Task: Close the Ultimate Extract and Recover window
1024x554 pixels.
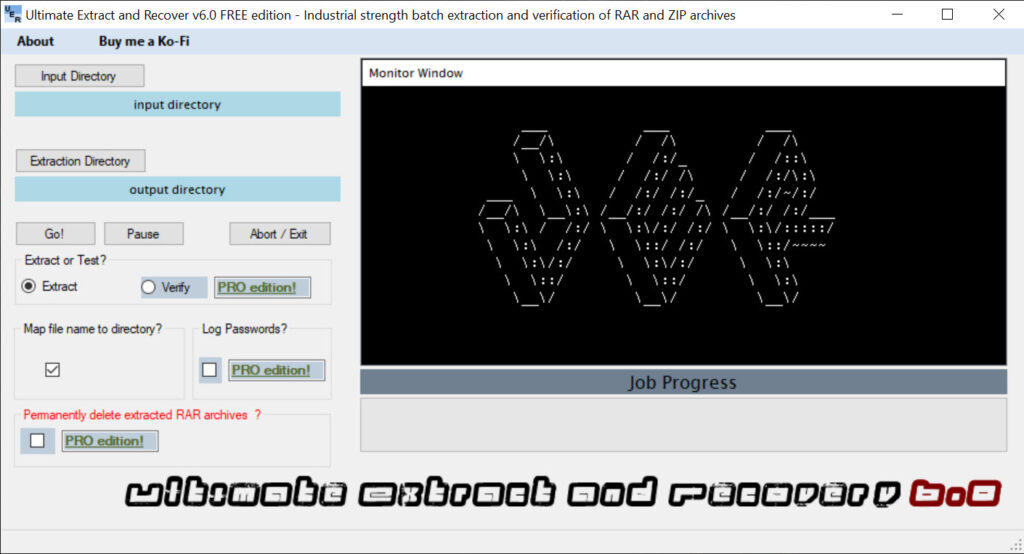Action: 999,14
